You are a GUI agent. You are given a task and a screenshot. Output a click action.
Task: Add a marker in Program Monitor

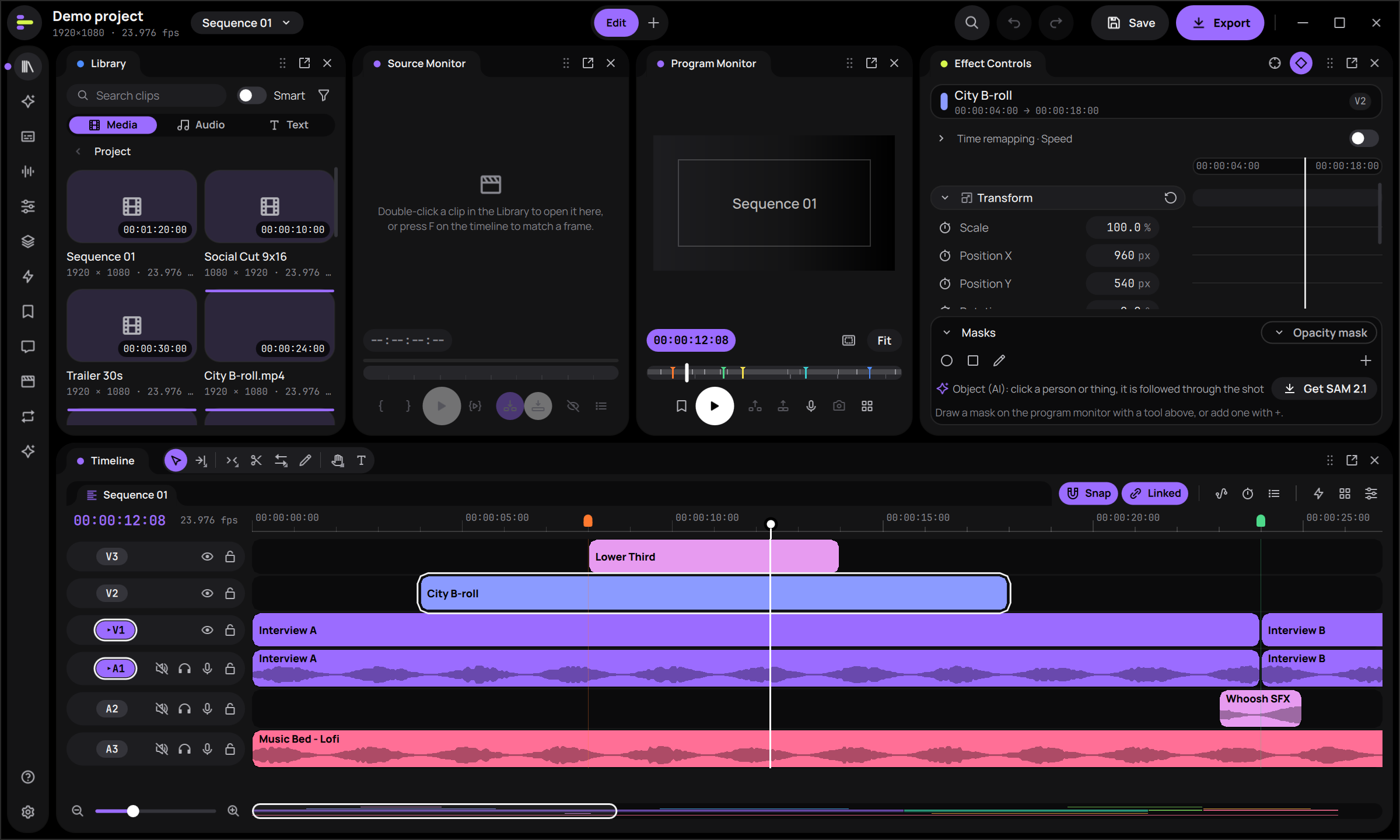click(x=681, y=405)
